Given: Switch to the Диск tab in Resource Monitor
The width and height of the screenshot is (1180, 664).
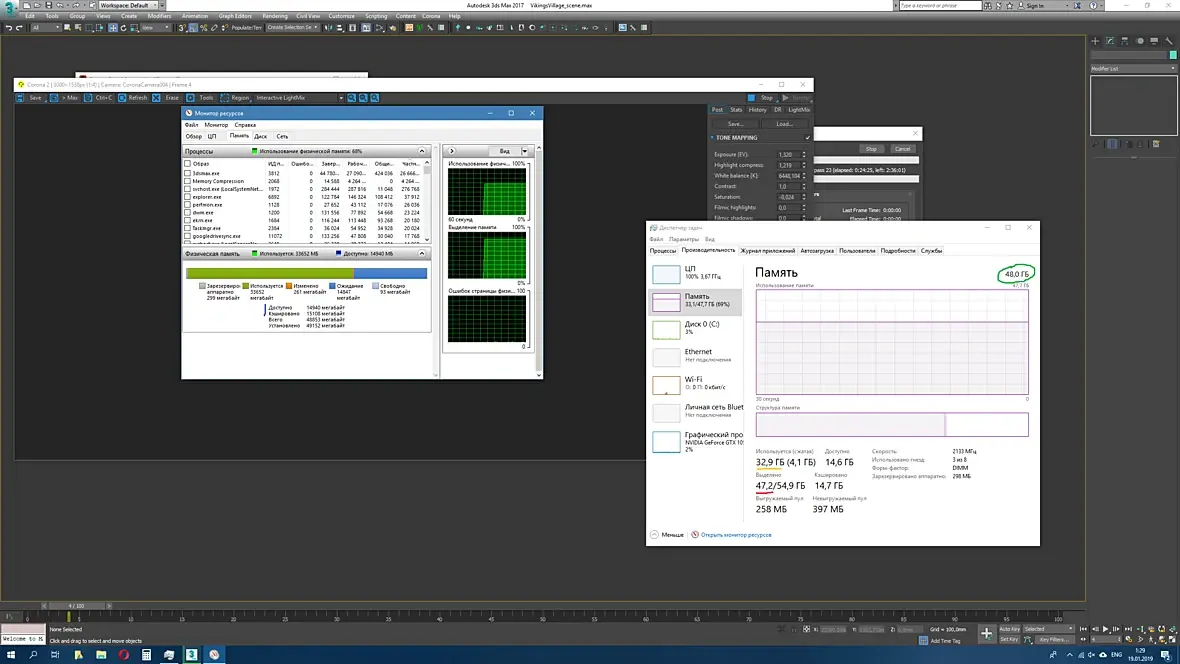Looking at the screenshot, I should [x=260, y=136].
